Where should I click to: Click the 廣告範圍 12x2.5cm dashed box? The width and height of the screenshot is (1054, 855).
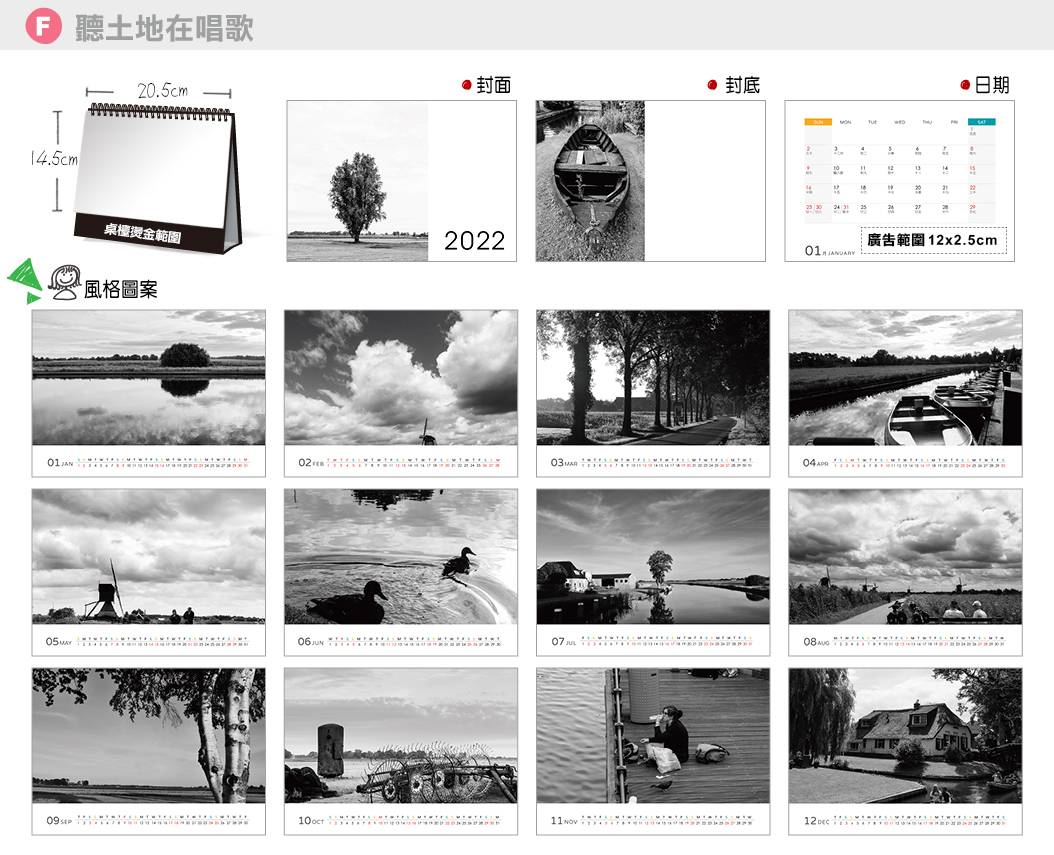(x=932, y=240)
